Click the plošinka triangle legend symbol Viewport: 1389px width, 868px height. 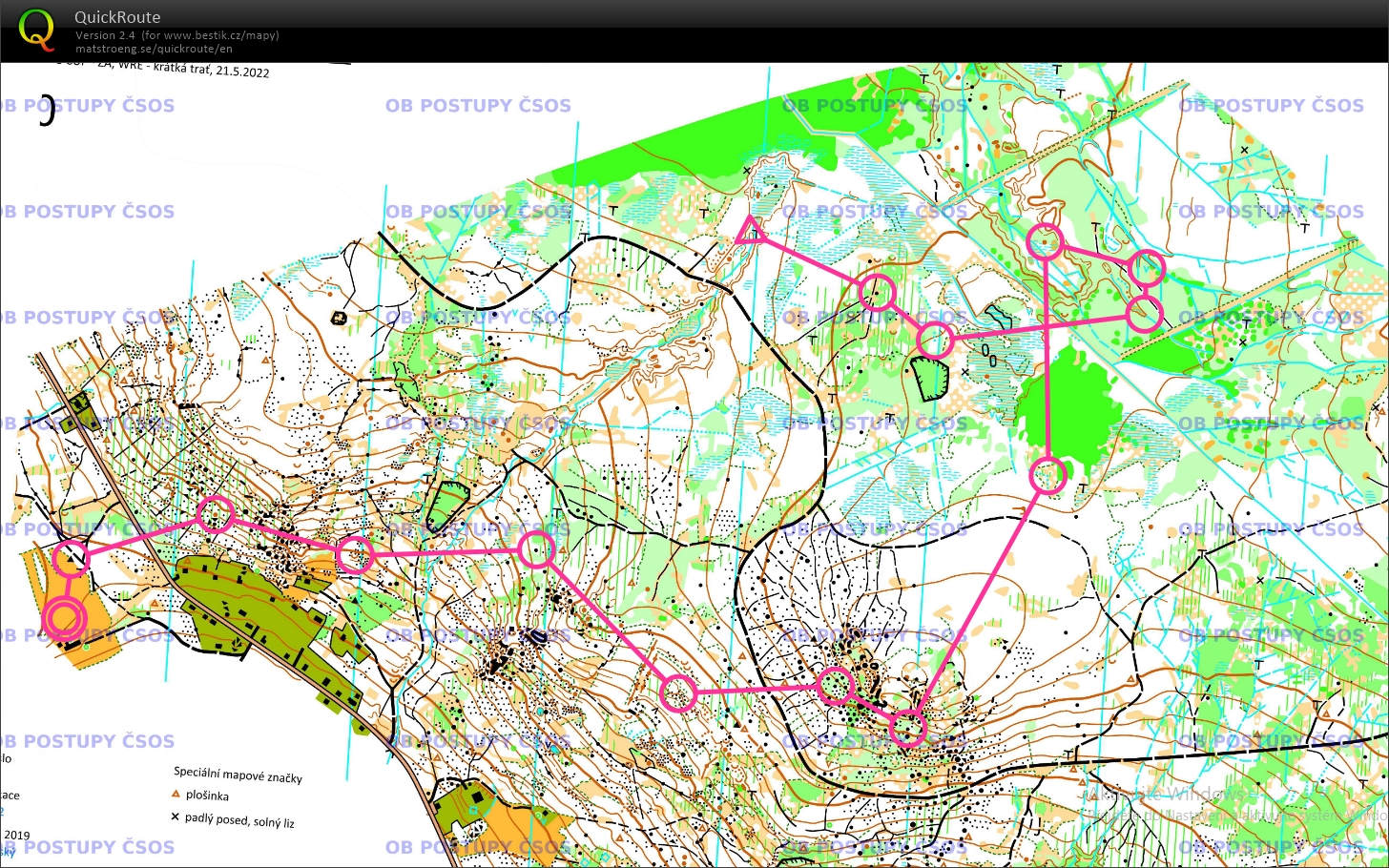coord(176,793)
